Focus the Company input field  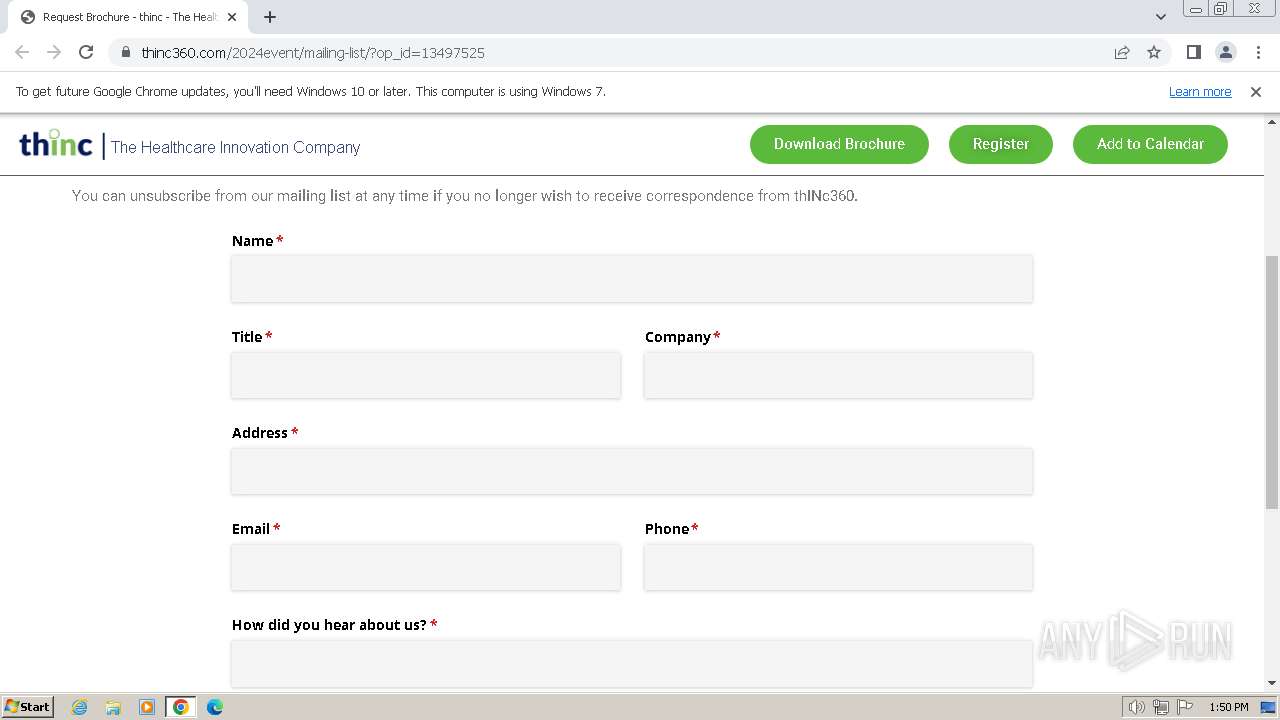coord(838,375)
